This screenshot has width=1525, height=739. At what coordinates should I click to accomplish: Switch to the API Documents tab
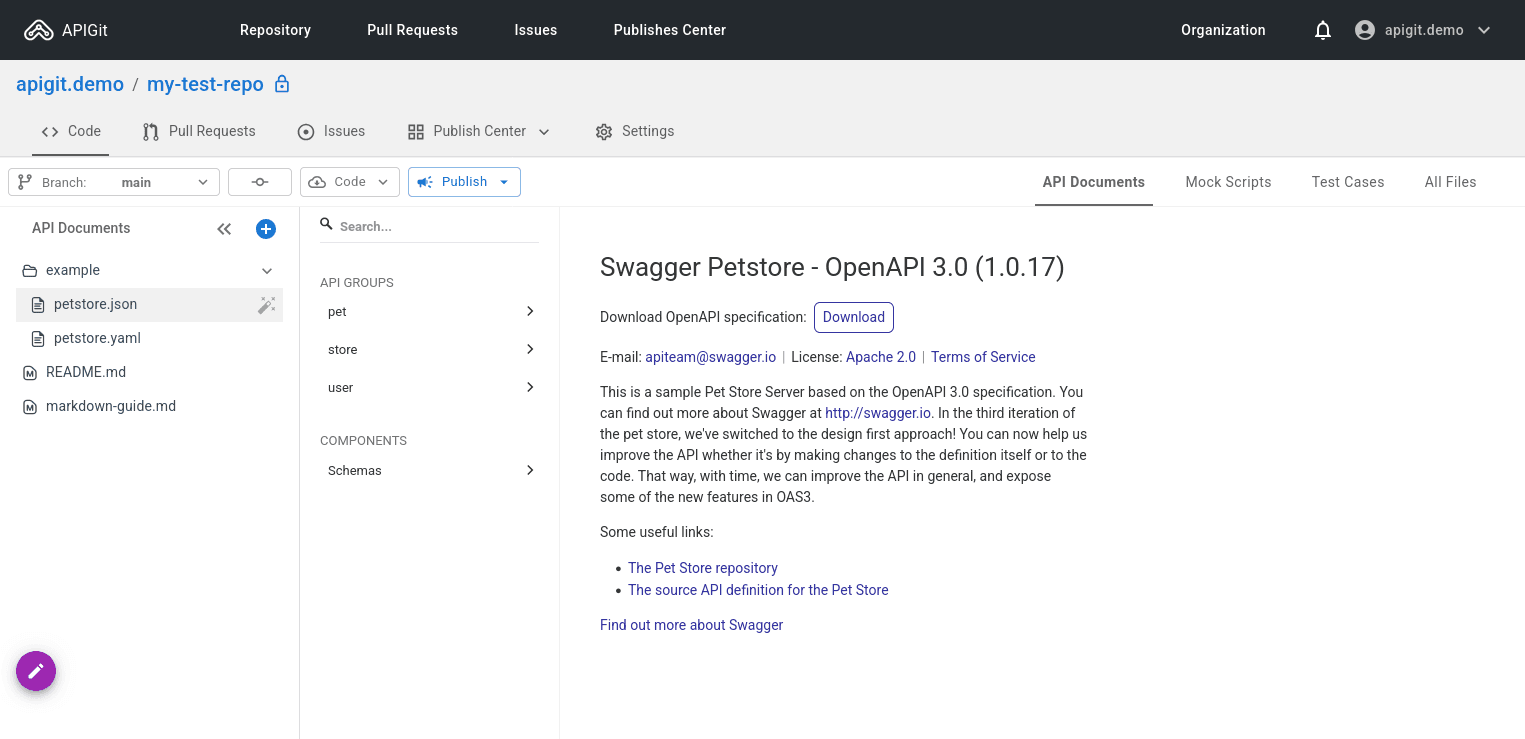[1094, 182]
